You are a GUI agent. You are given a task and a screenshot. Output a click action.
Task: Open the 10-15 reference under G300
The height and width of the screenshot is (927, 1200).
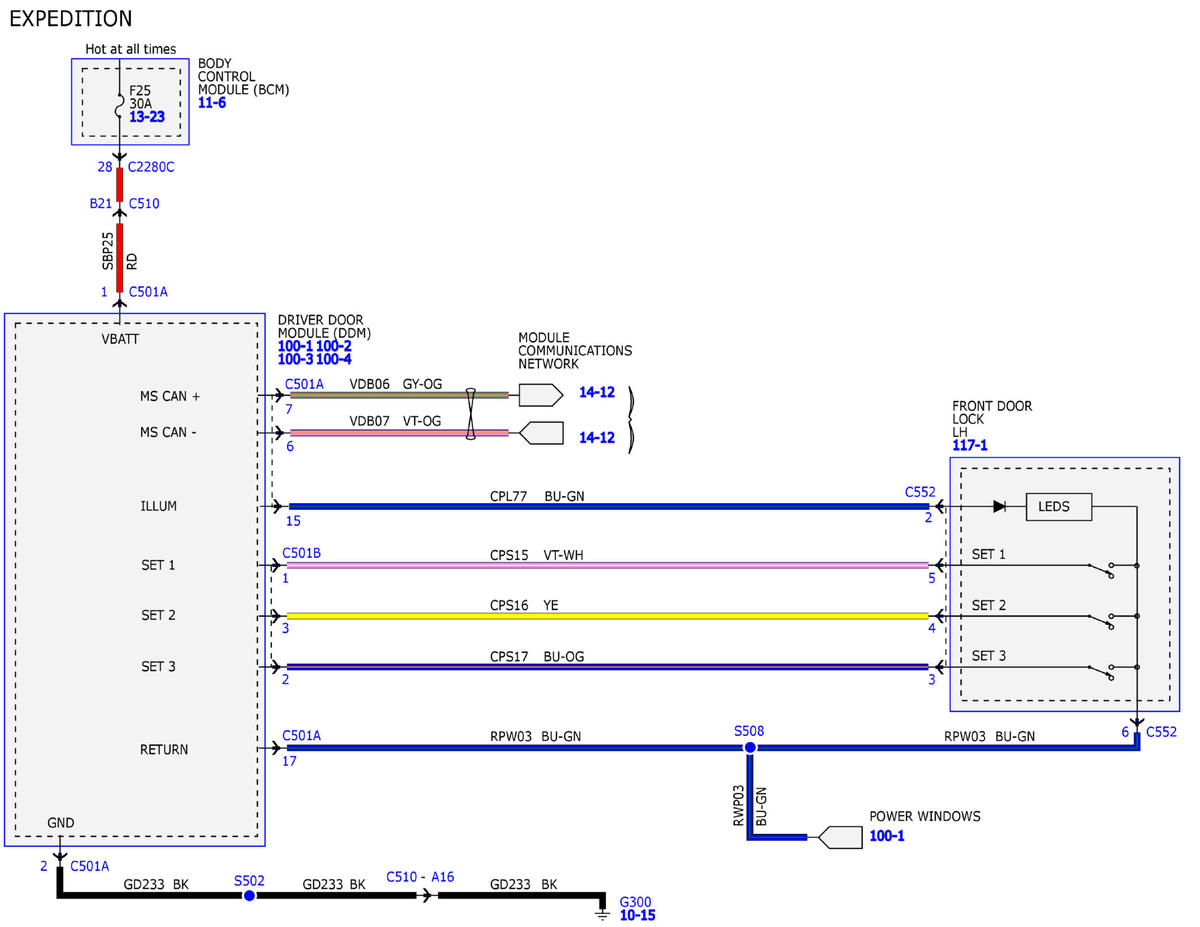(638, 915)
